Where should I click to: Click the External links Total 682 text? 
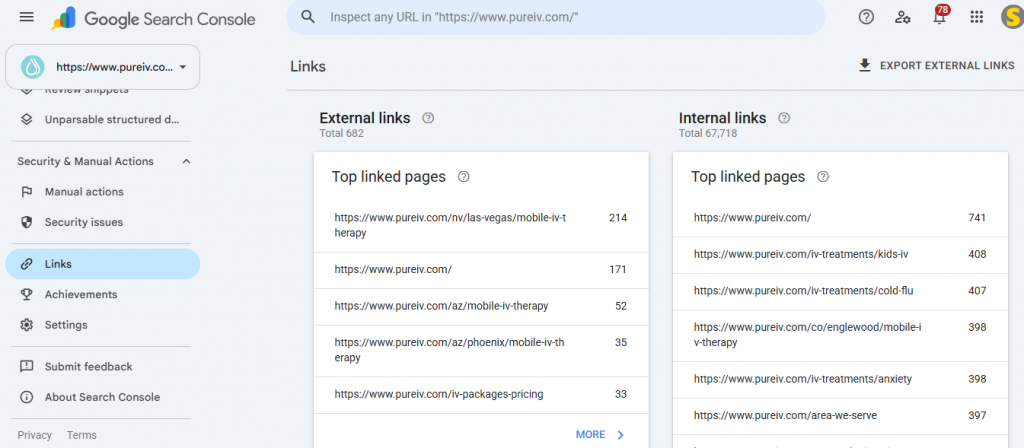click(x=342, y=134)
